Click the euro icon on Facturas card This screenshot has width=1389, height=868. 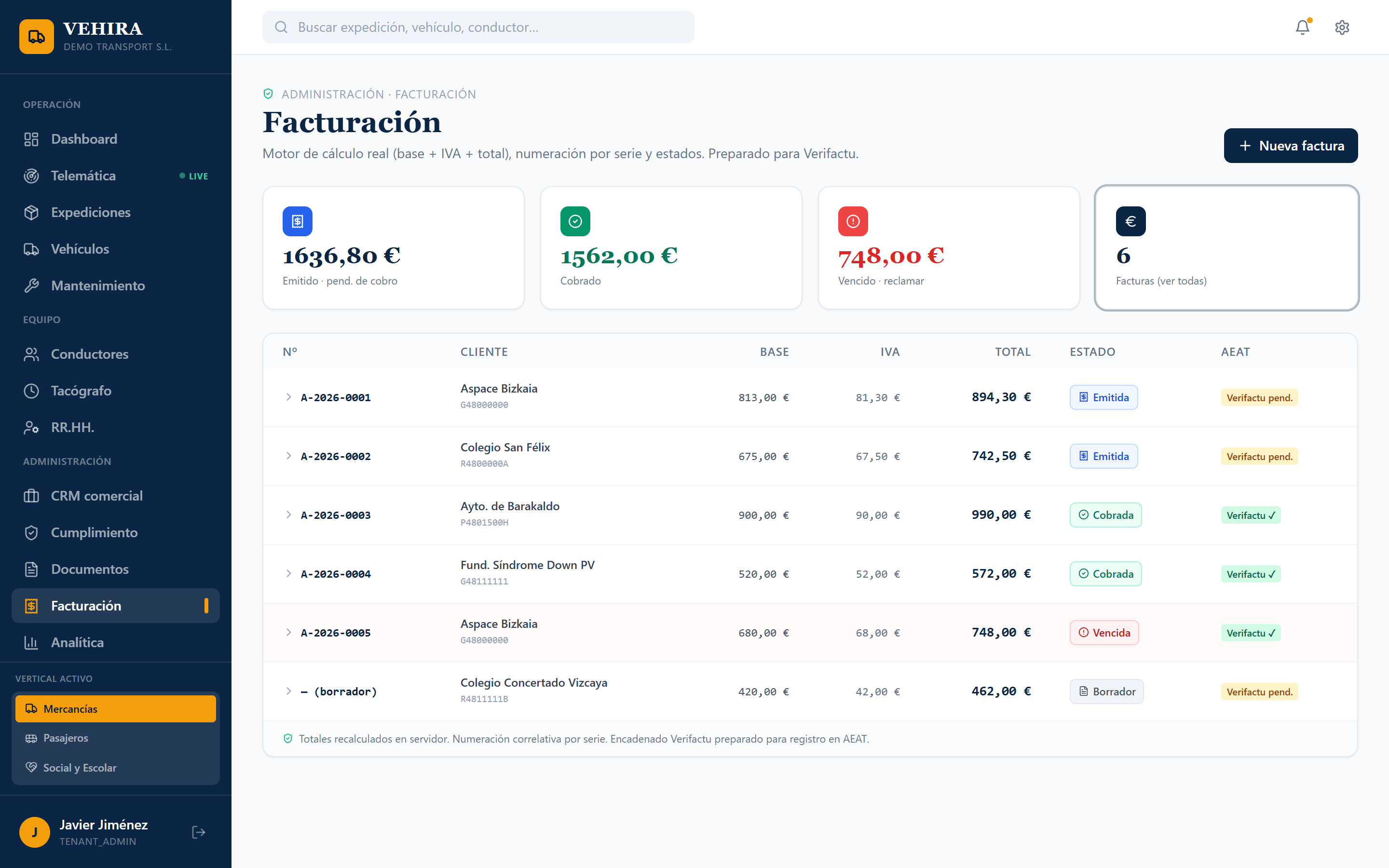1130,221
